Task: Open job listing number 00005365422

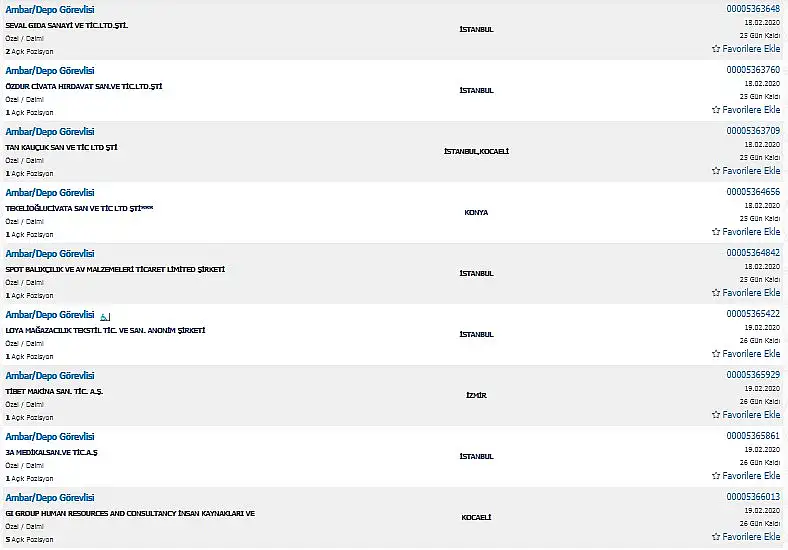Action: point(753,314)
